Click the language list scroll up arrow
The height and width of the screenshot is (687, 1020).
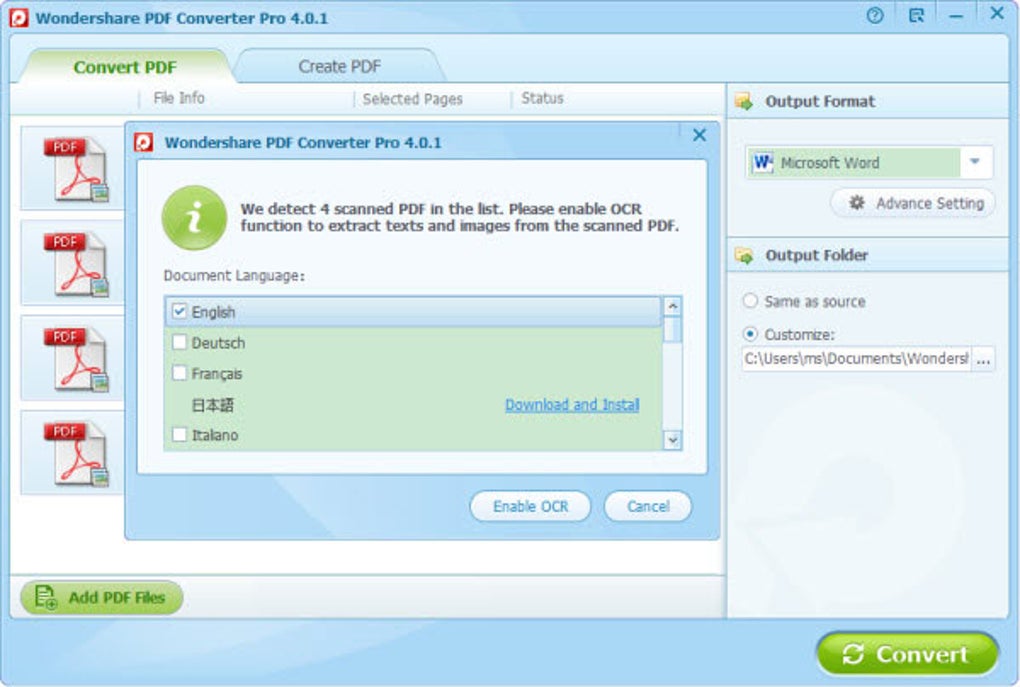pos(673,306)
